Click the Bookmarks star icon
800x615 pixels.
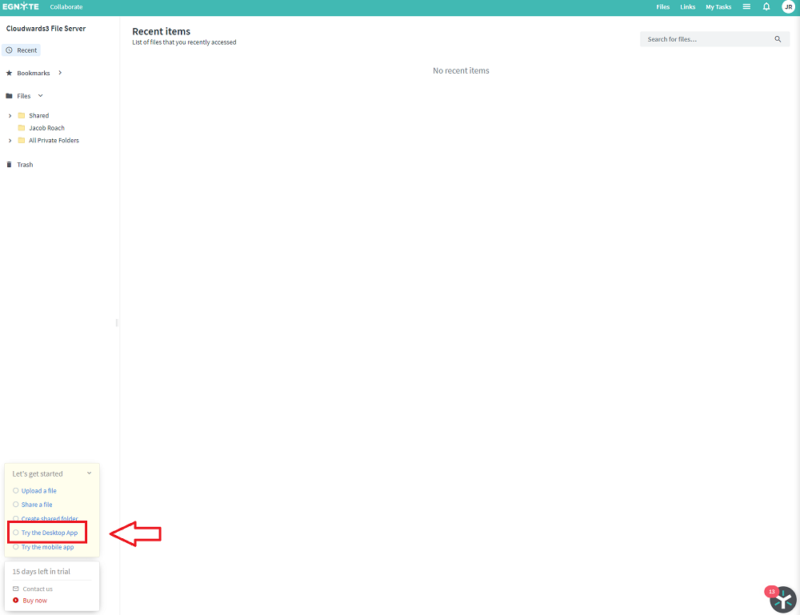9,73
